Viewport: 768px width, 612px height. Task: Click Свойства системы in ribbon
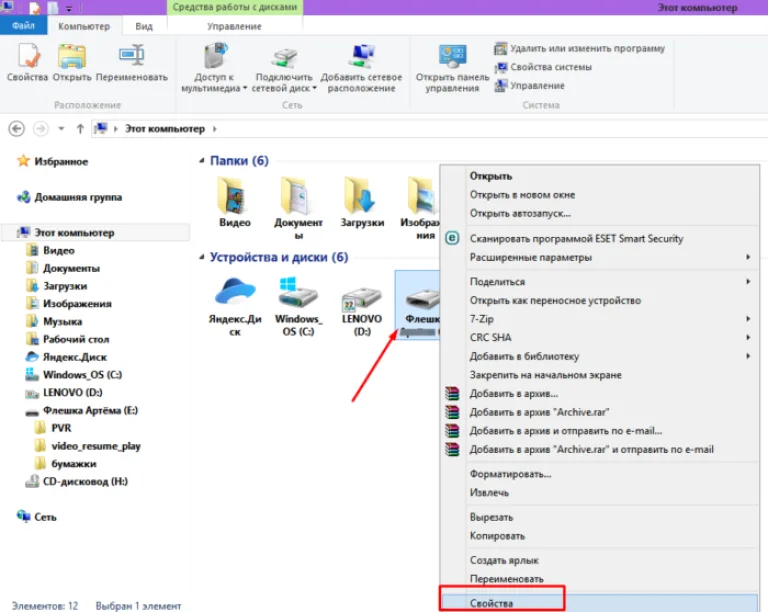tap(543, 67)
